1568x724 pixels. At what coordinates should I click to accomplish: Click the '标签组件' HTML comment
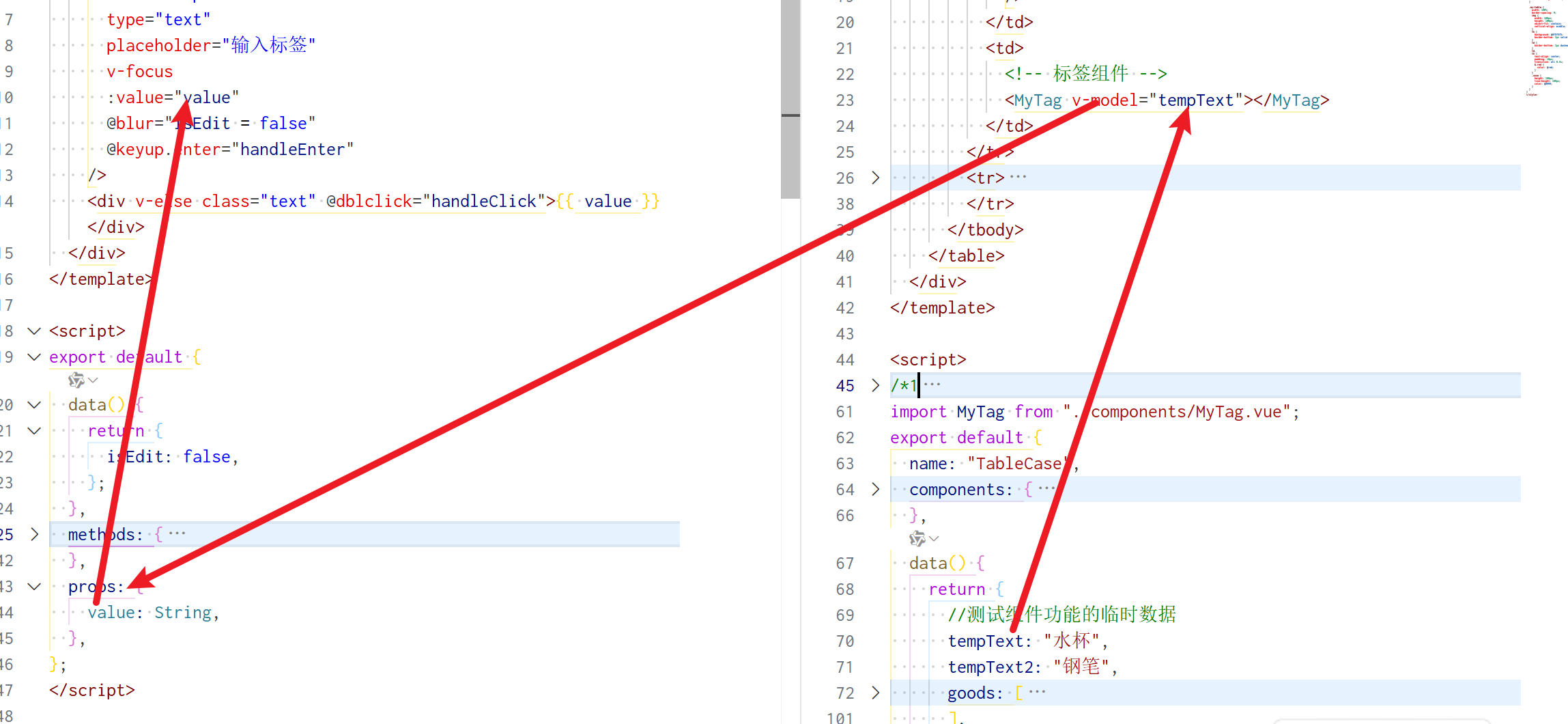[x=1085, y=74]
